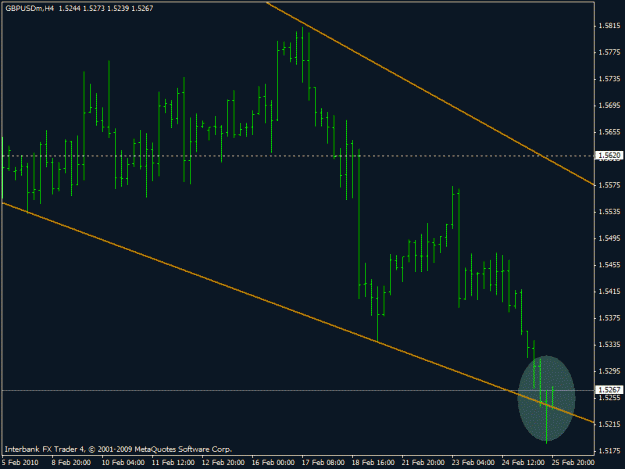Click the 1.5775 price axis value

coord(609,52)
